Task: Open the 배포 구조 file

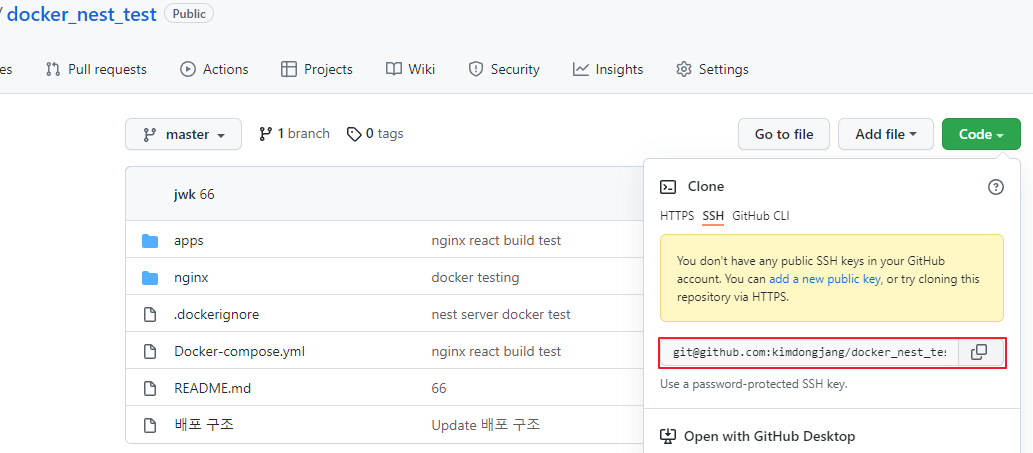Action: click(204, 425)
